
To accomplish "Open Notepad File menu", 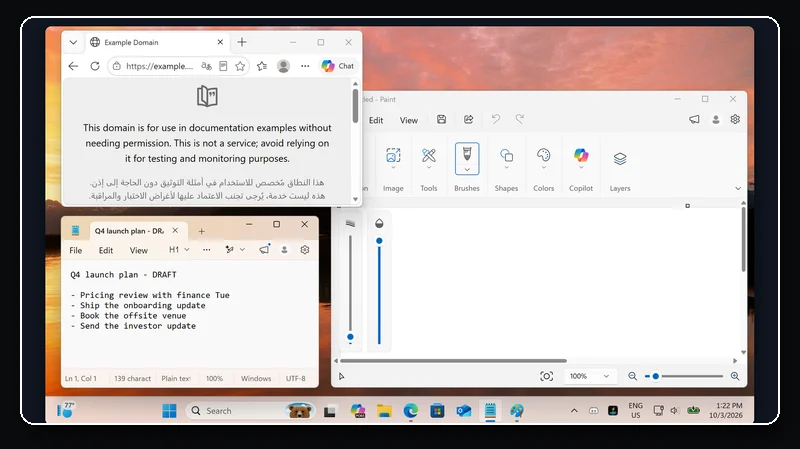I will click(76, 250).
